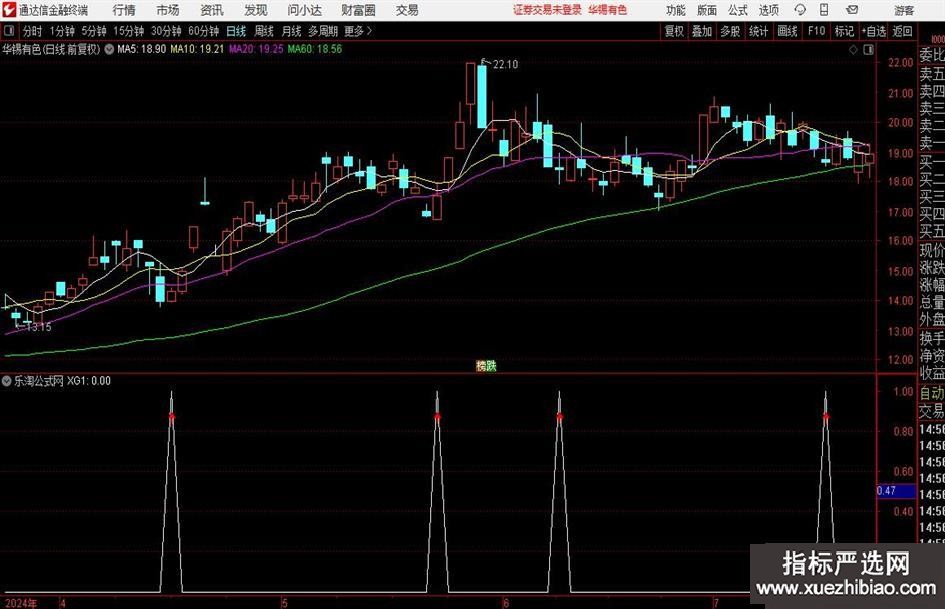Image resolution: width=945 pixels, height=609 pixels.
Task: Click the 13.15 low price marker
Action: (39, 327)
